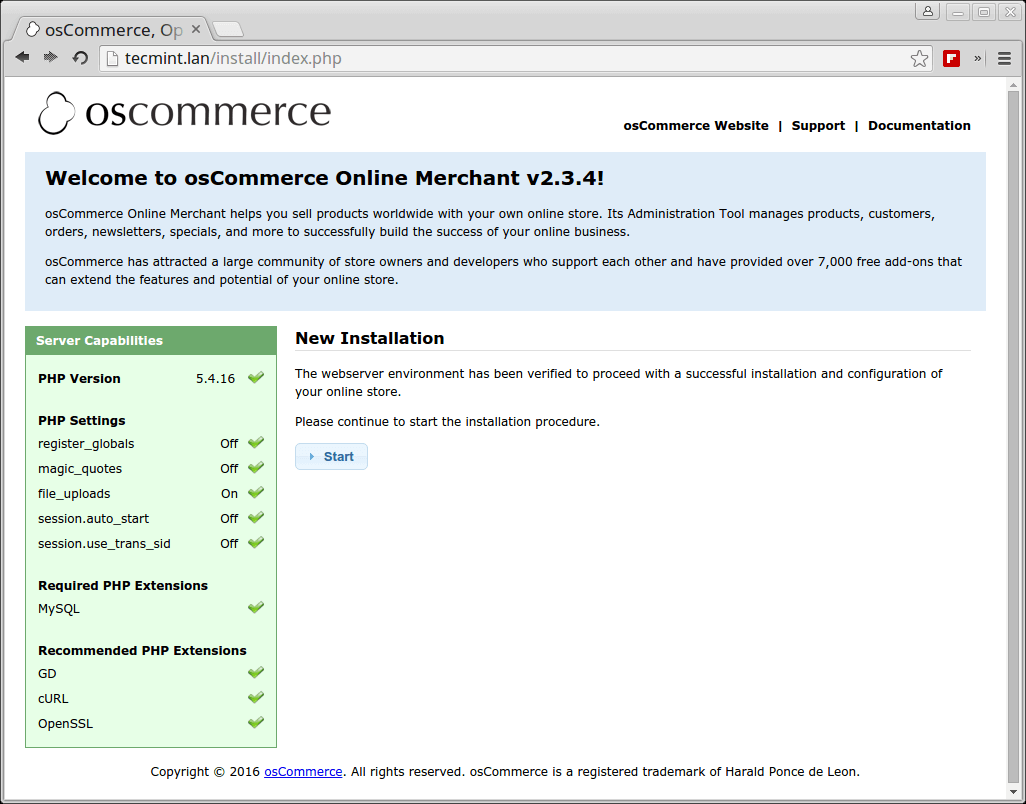
Task: Click the Server Capabilities header
Action: [151, 341]
